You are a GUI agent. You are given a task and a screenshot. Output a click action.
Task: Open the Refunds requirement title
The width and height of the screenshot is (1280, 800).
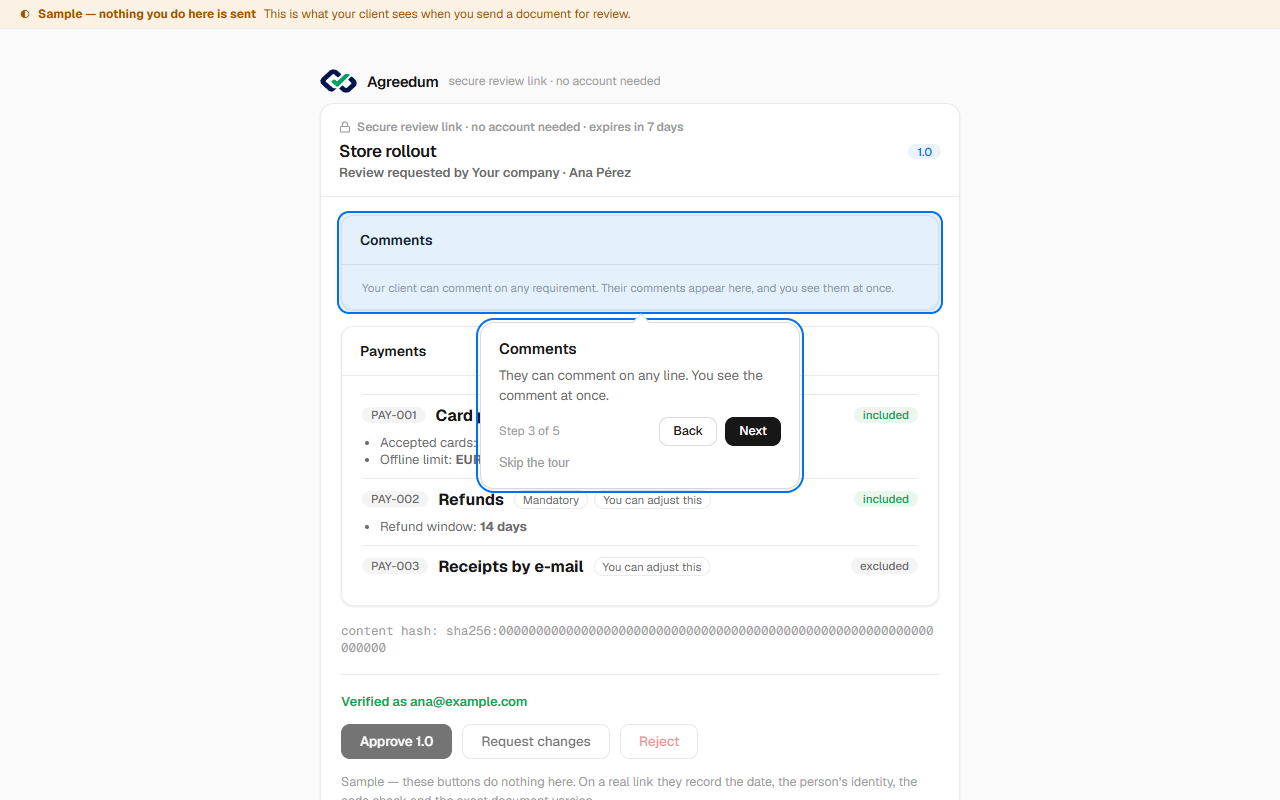pos(471,500)
